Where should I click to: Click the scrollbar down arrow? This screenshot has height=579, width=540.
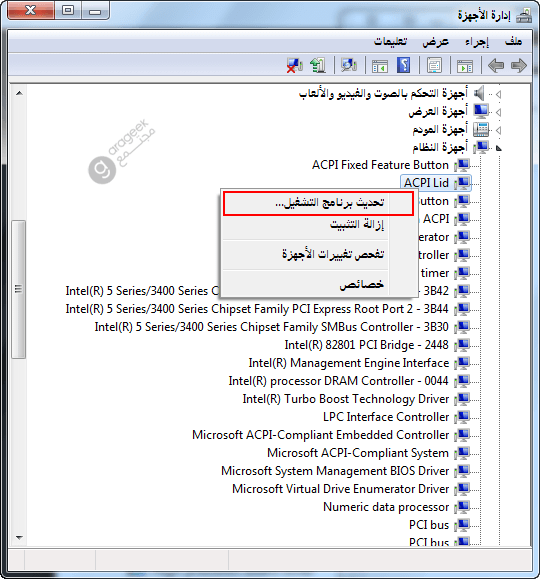pyautogui.click(x=19, y=538)
